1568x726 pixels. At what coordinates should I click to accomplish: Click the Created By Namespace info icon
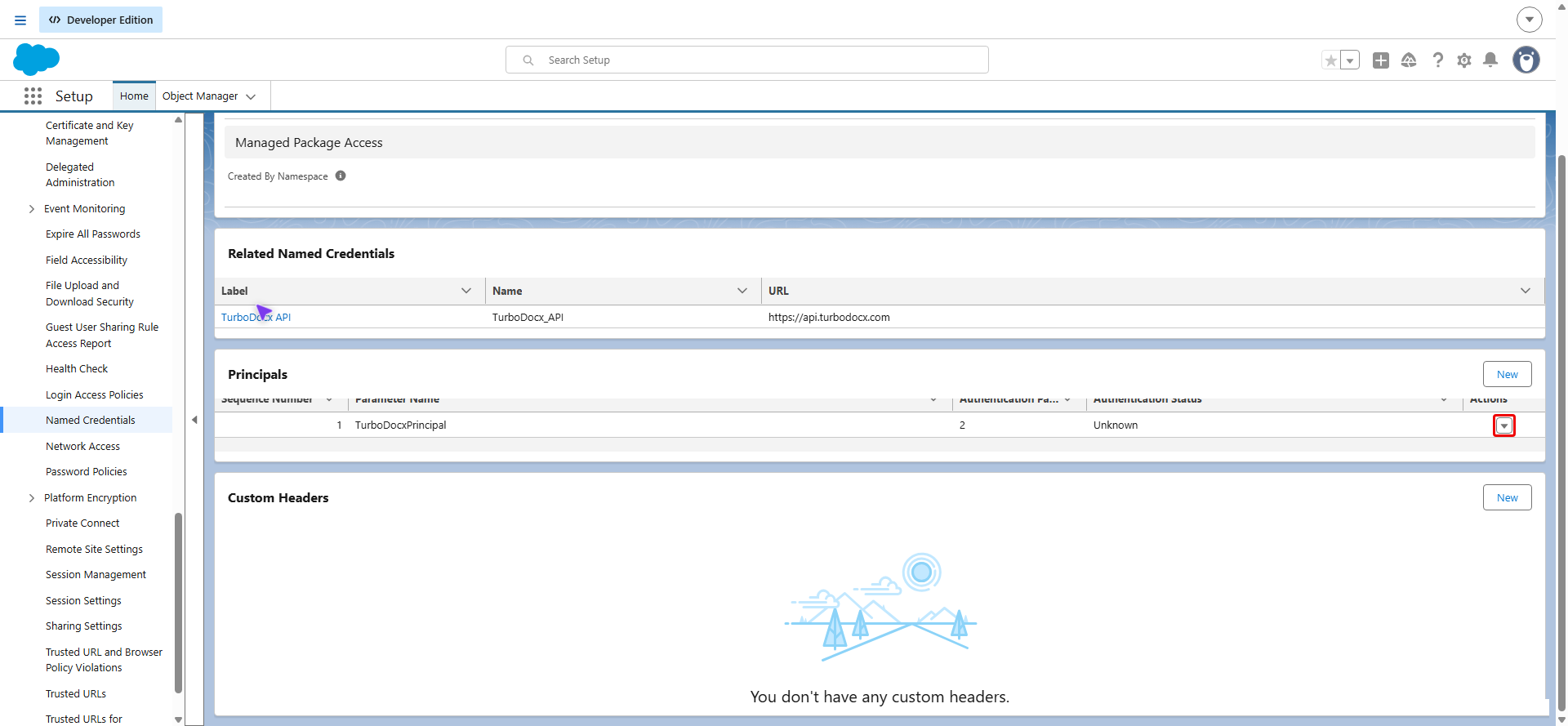click(341, 176)
